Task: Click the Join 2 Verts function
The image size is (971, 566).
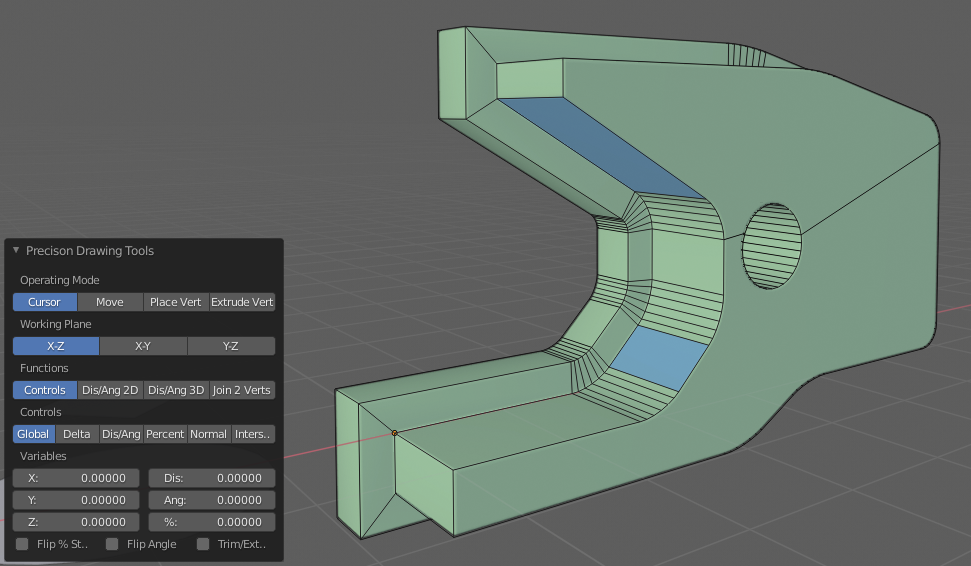Action: (242, 390)
